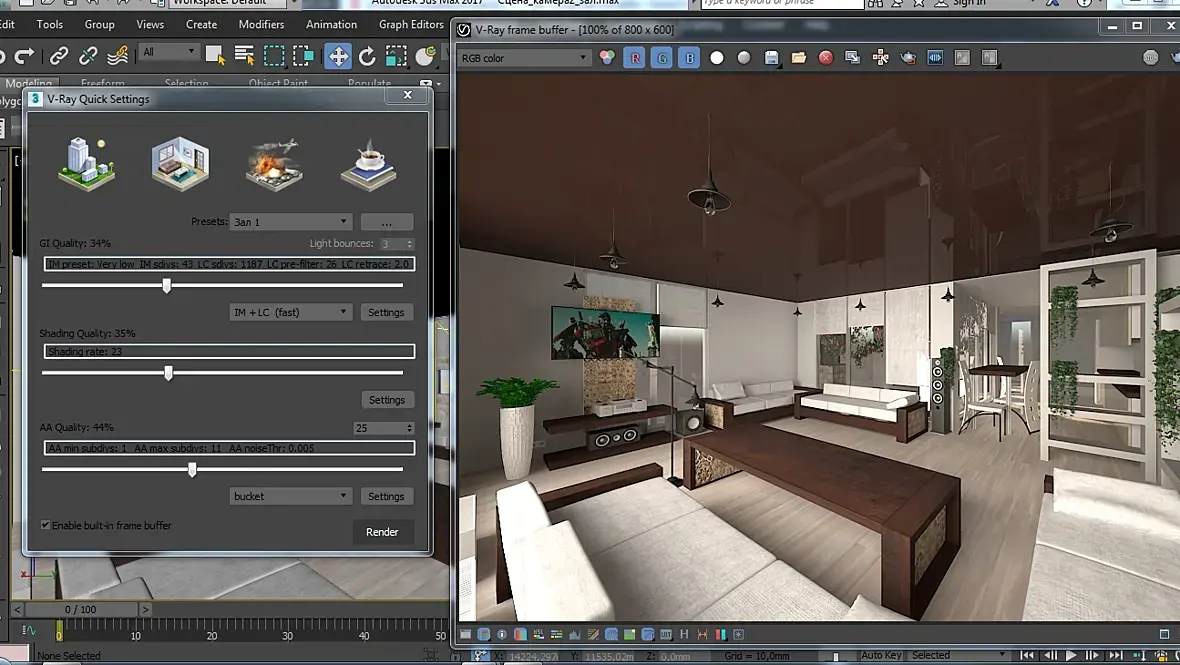Click the Track Mouse while rendering icon

880,58
